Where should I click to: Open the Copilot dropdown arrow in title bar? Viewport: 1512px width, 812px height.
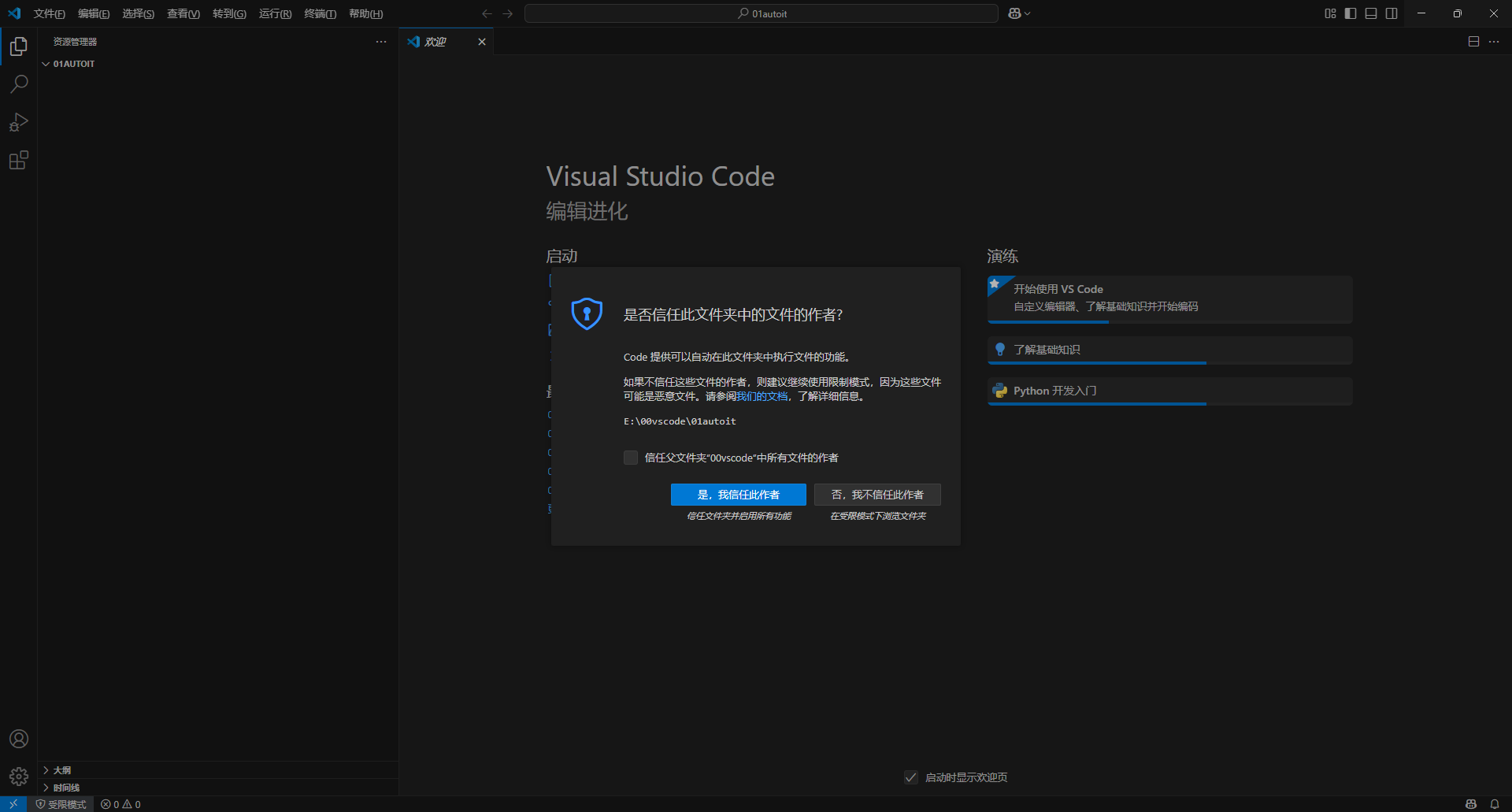[x=1028, y=13]
